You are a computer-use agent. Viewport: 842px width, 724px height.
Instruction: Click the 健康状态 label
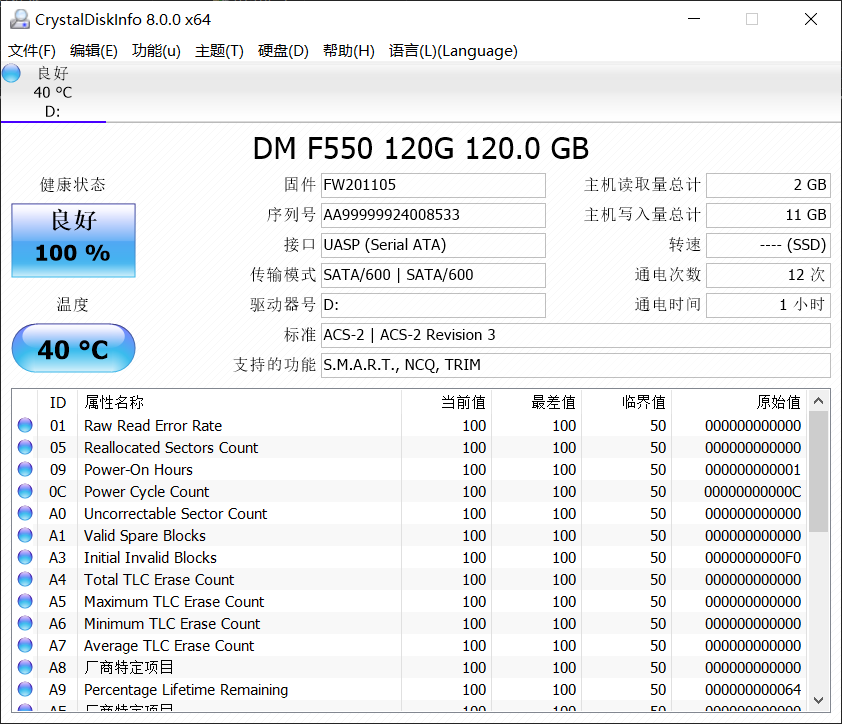pos(72,185)
